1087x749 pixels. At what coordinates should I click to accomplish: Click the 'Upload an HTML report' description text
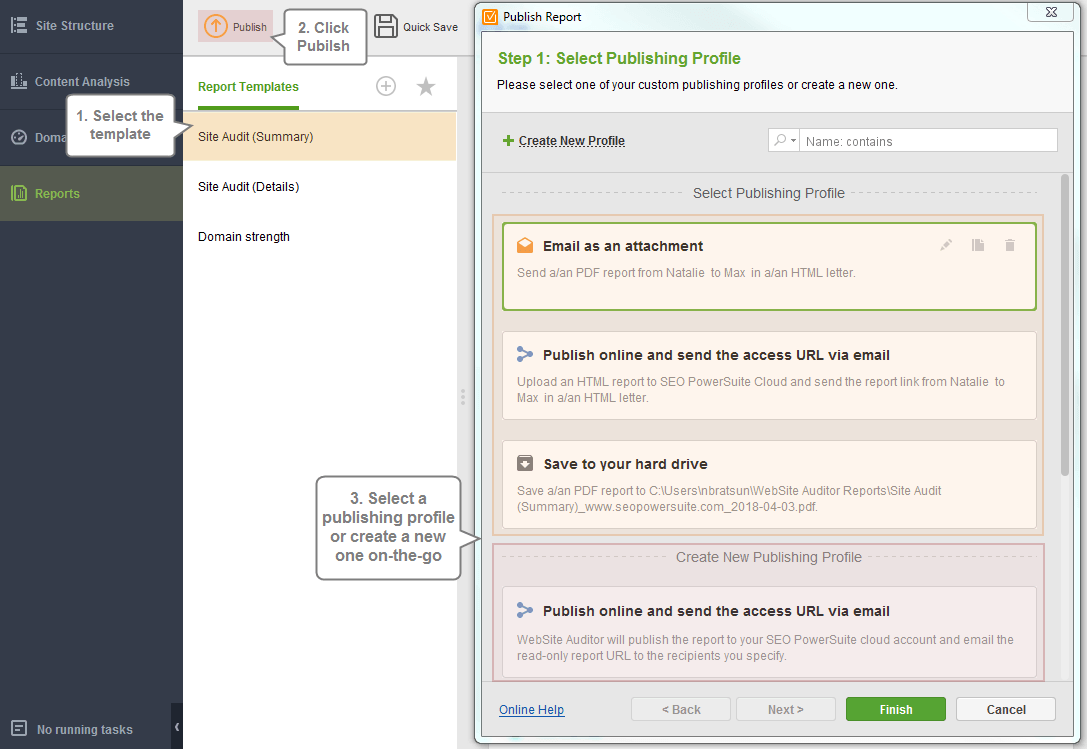[x=760, y=390]
